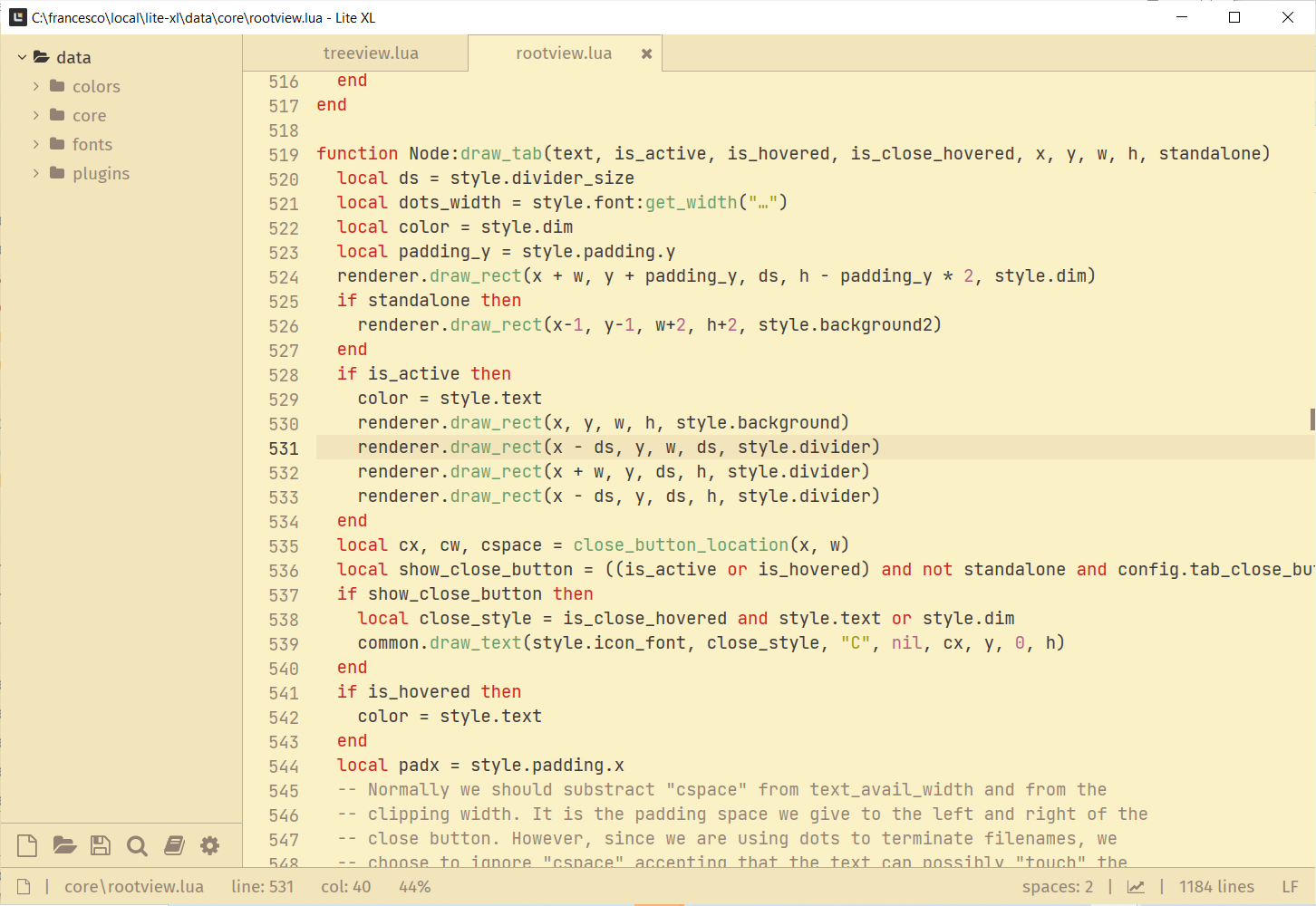Click line number 531 in gutter
Screen dimensions: 1316x906
284,448
